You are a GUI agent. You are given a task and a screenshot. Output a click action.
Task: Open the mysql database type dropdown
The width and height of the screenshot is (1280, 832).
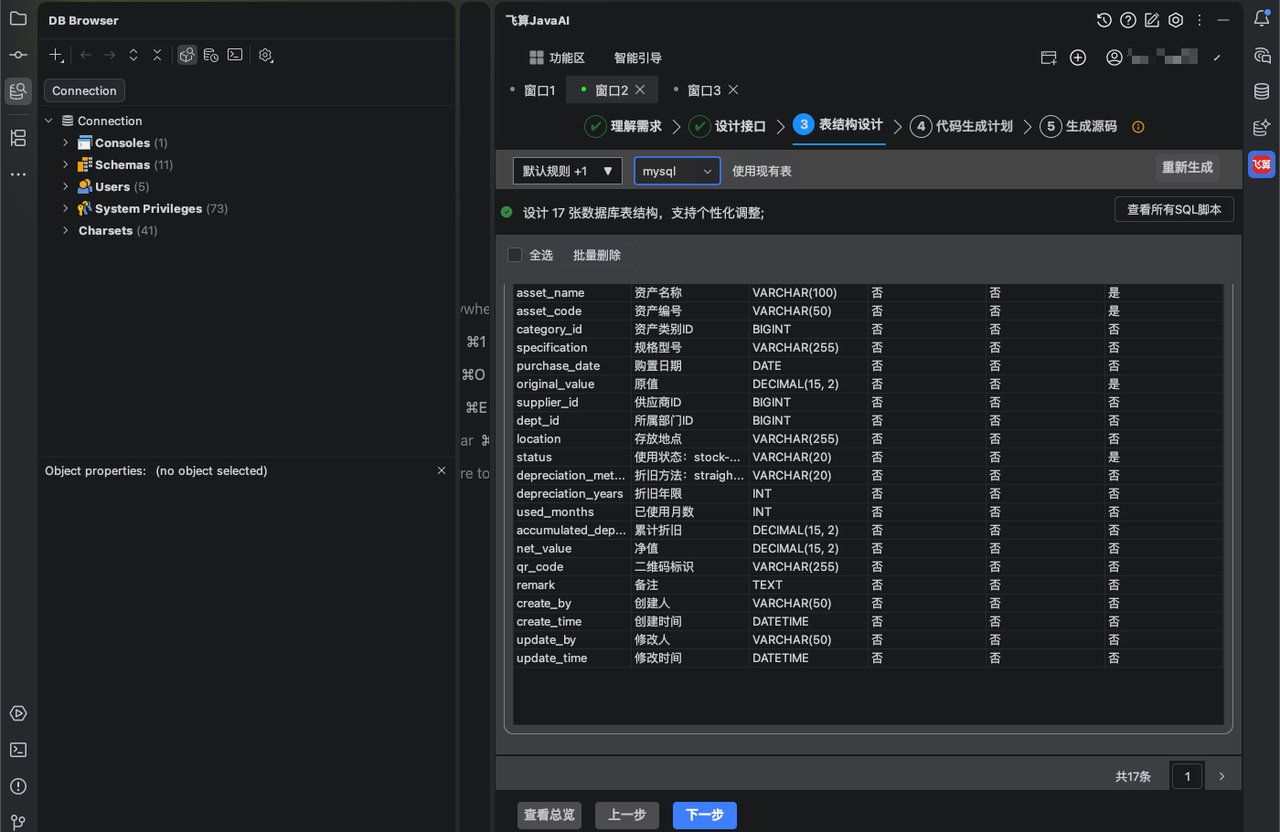click(x=677, y=171)
